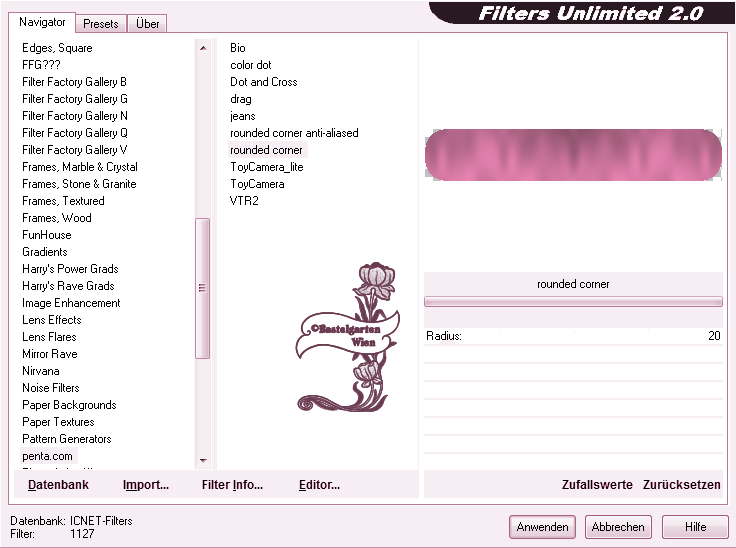The height and width of the screenshot is (548, 736).
Task: Open Filter Info...
Action: (x=232, y=485)
